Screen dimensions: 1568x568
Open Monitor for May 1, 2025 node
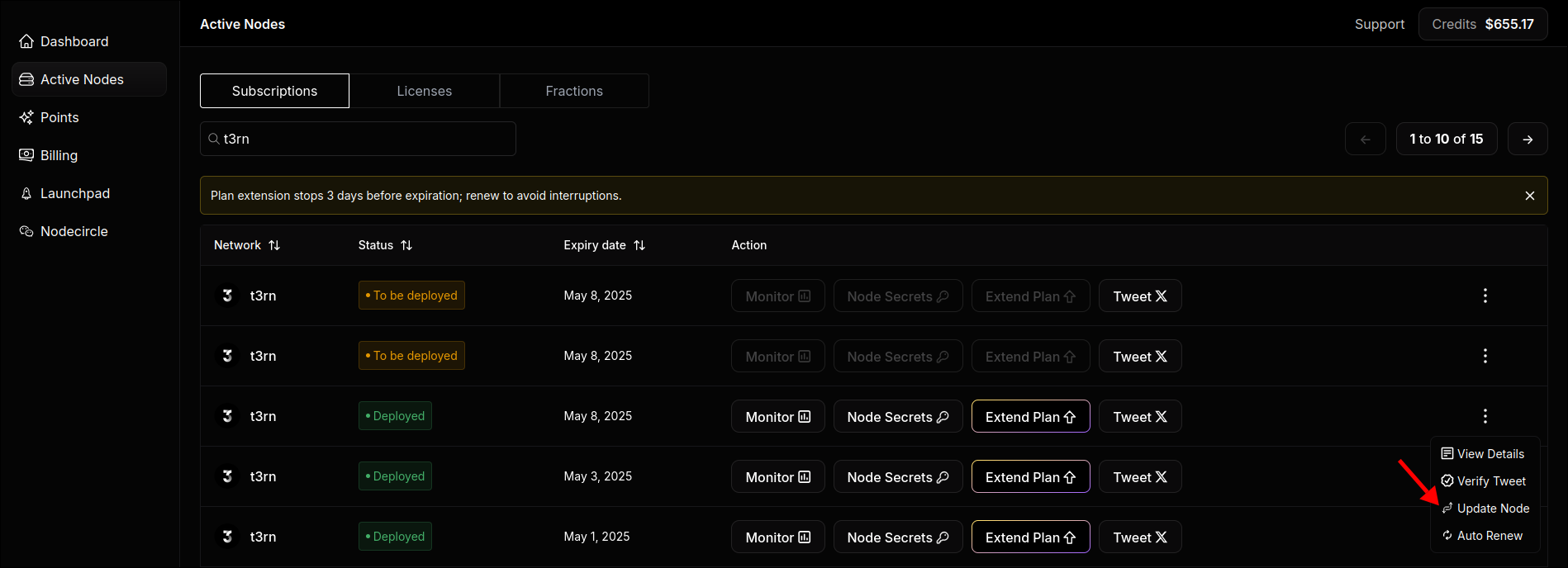pos(778,537)
